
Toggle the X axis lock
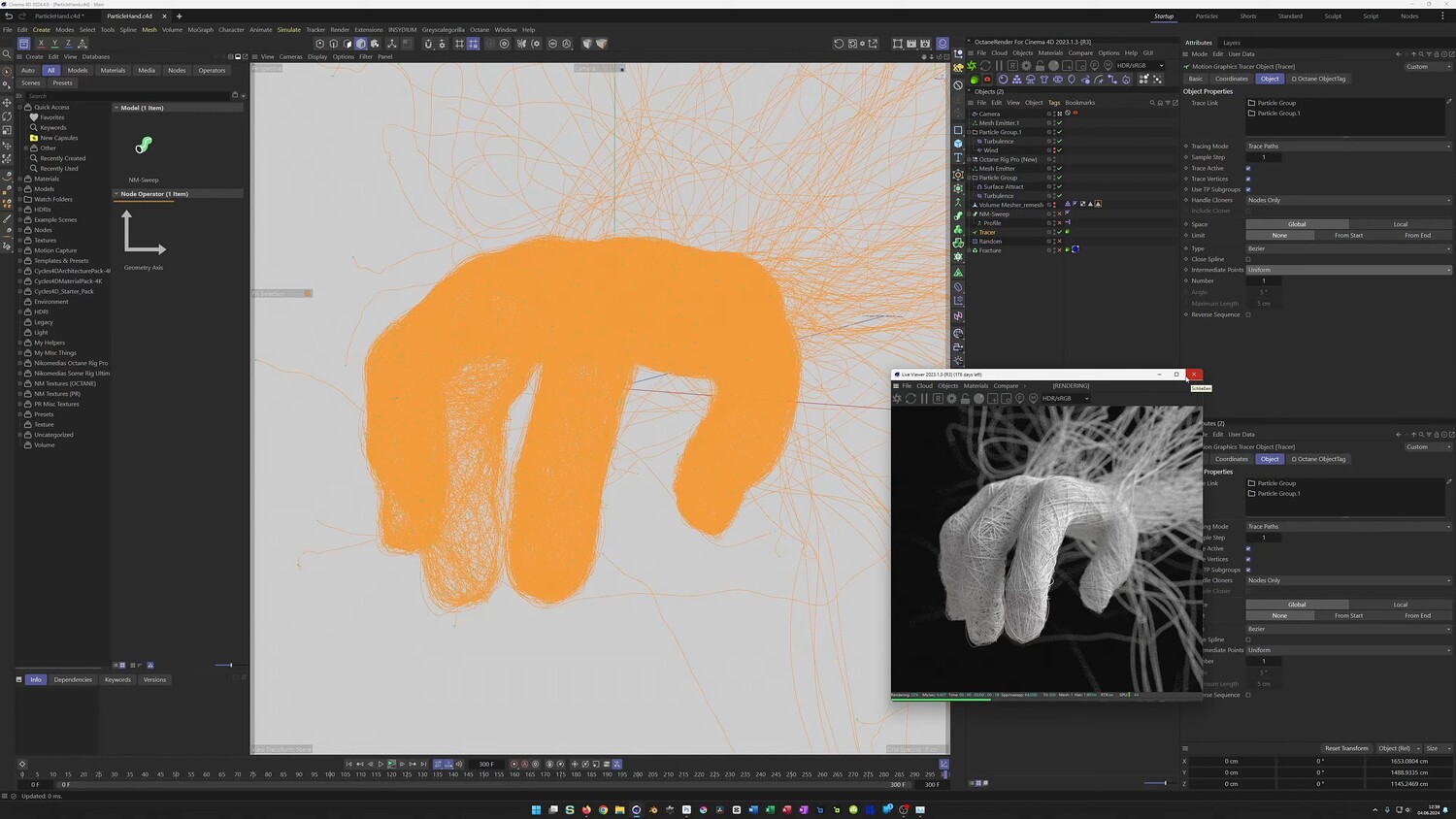tap(41, 44)
